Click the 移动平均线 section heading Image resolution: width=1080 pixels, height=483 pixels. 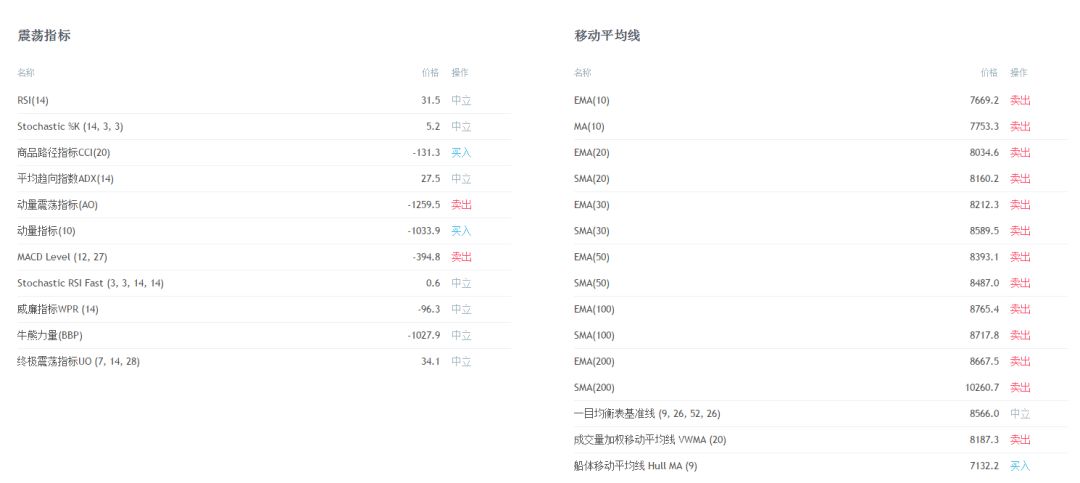(607, 36)
